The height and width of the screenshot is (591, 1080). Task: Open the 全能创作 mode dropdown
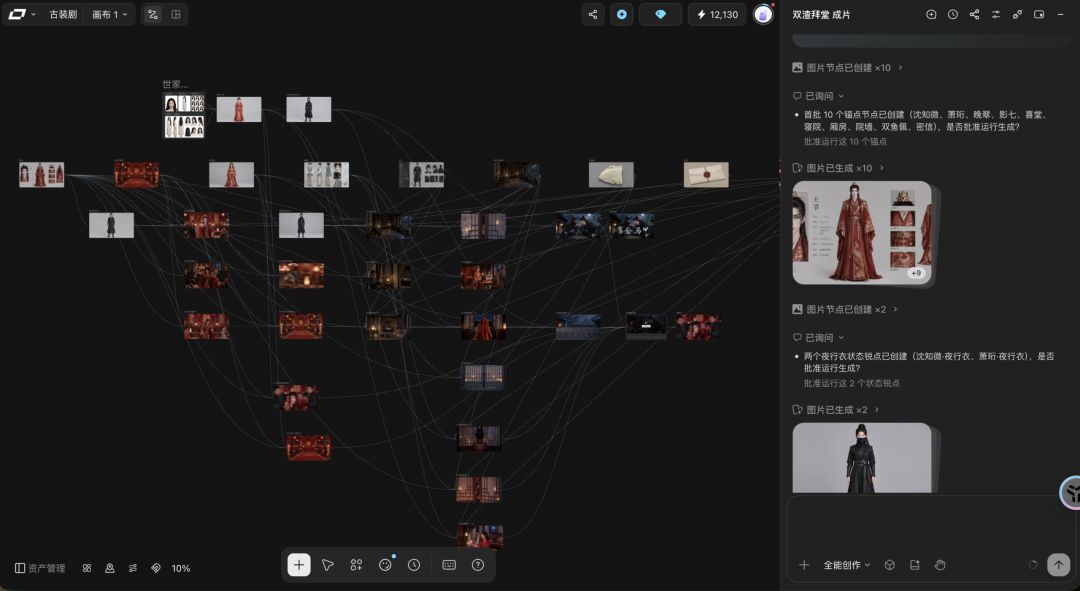pyautogui.click(x=847, y=565)
